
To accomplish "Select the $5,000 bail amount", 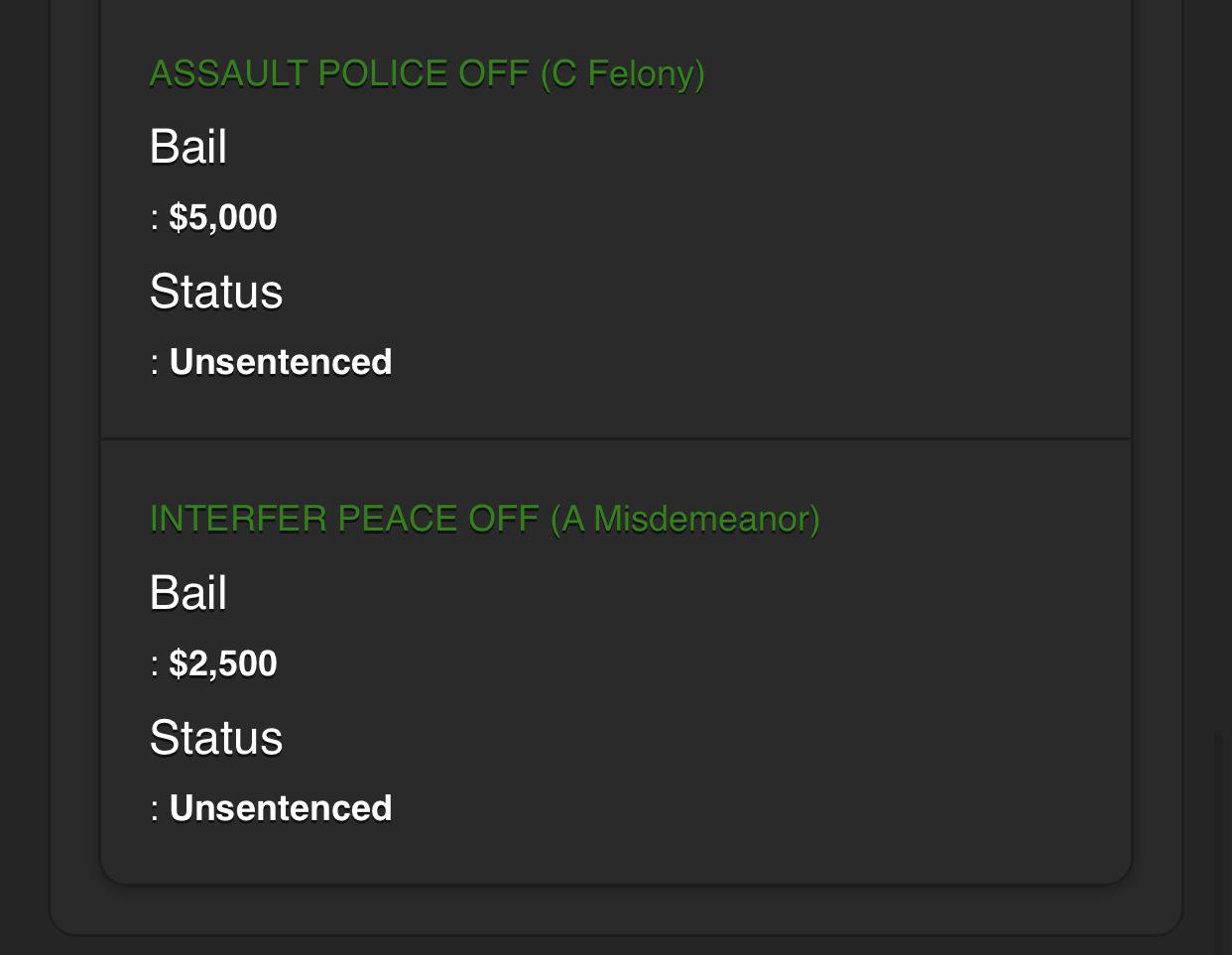I will [x=223, y=217].
